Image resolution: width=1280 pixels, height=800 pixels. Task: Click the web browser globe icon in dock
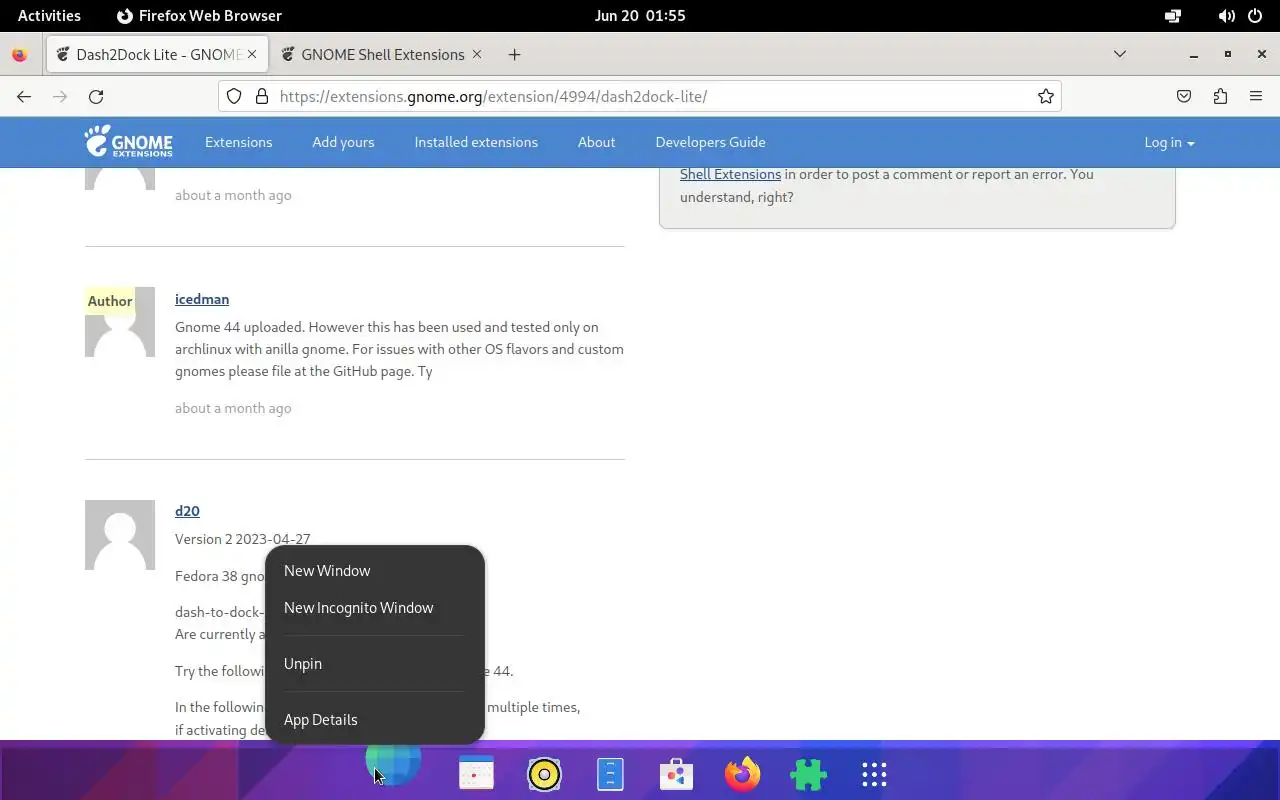[393, 762]
